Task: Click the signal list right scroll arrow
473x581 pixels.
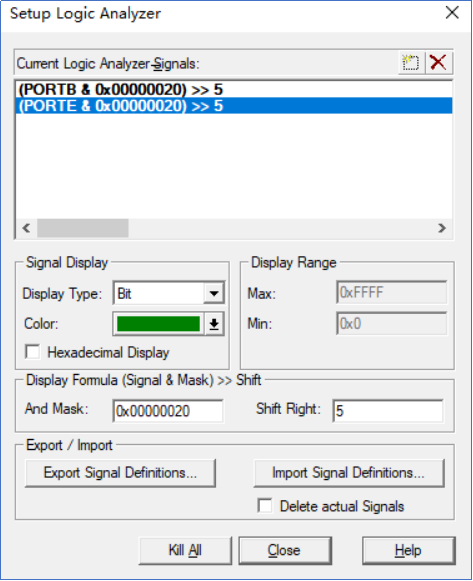Action: pos(442,228)
